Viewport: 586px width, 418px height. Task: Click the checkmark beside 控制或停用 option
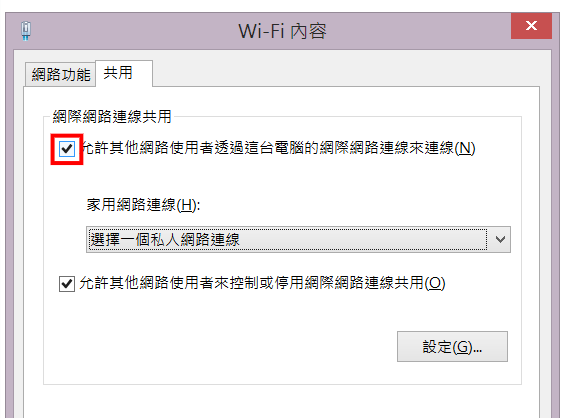coord(67,284)
